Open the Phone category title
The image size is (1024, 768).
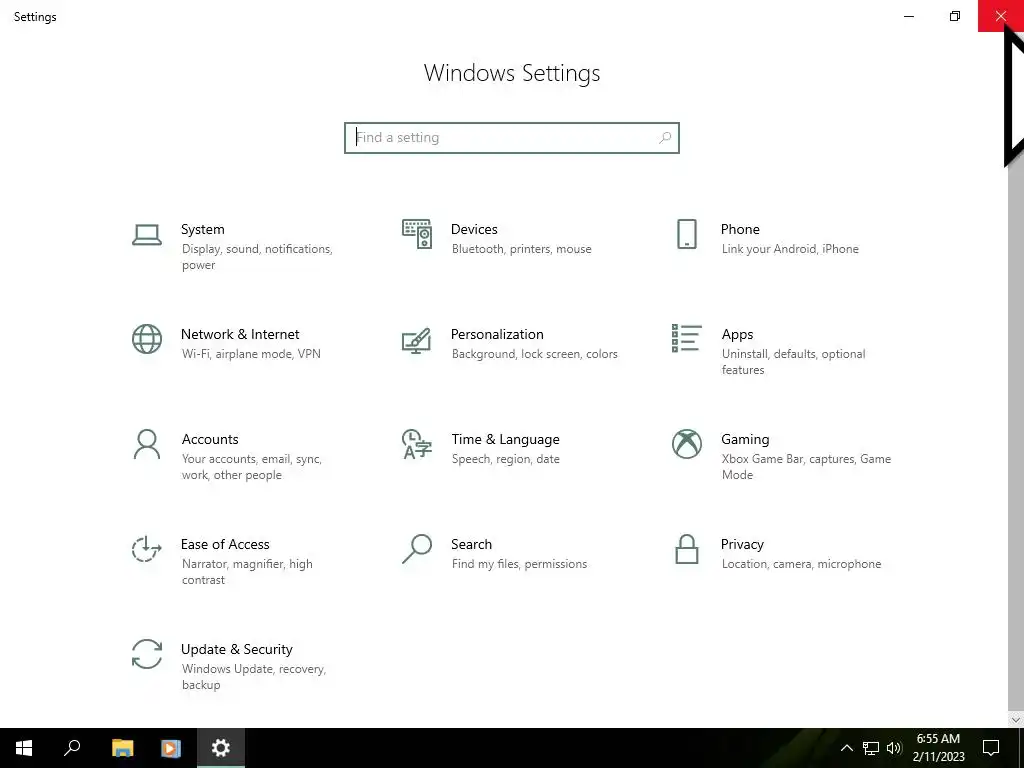click(x=740, y=229)
